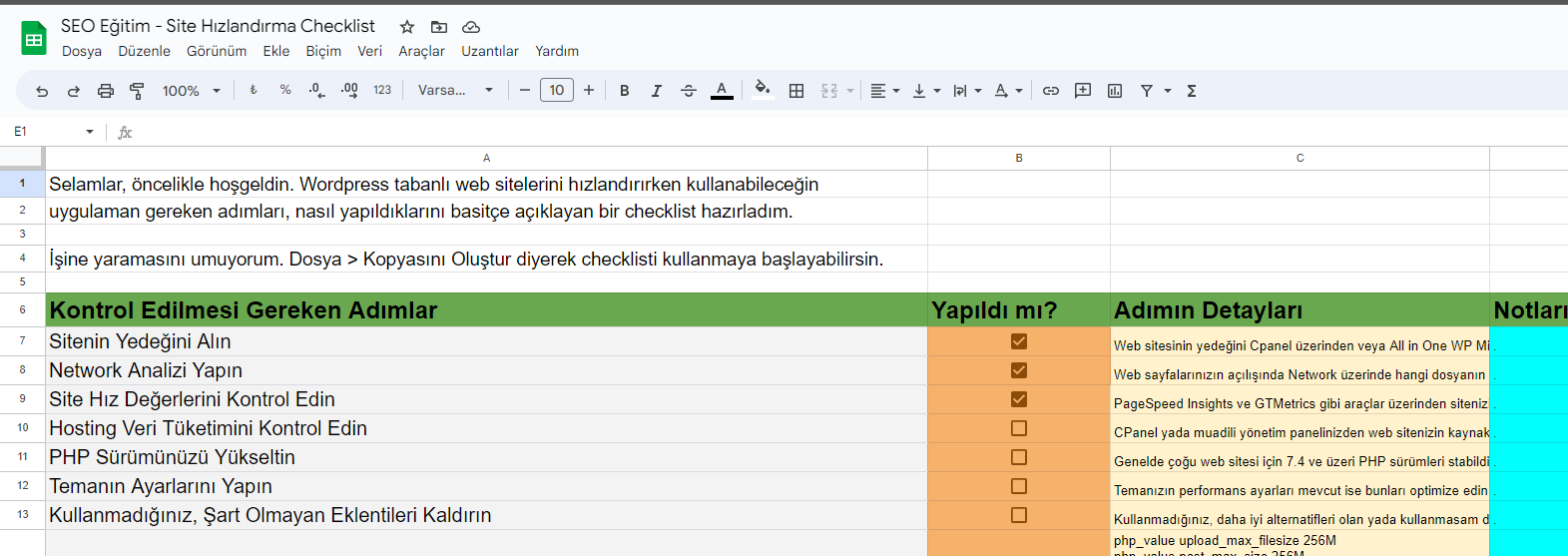
Task: Move document to folder icon
Action: click(439, 27)
